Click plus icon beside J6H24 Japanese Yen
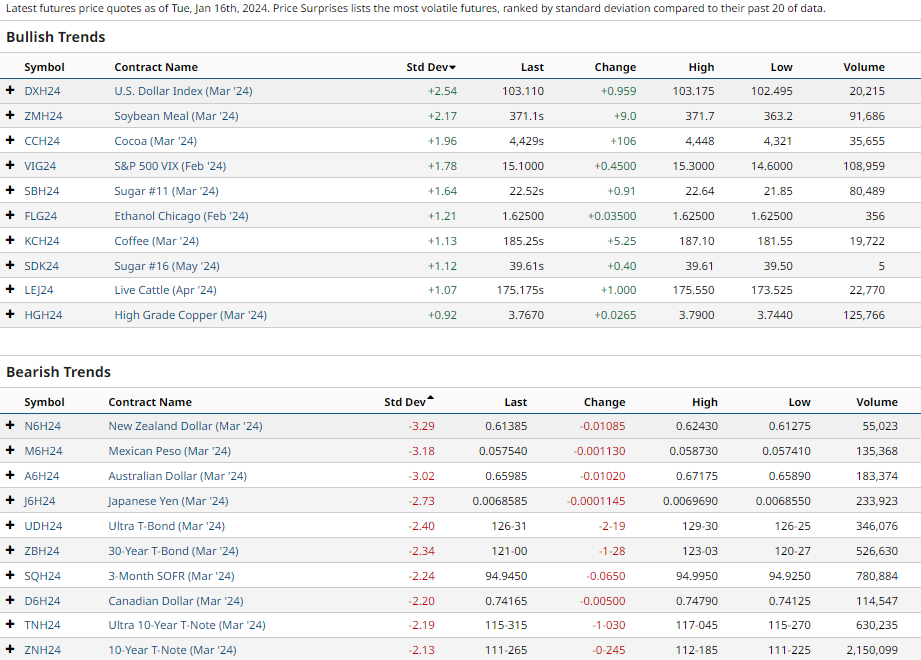Viewport: 921px width, 660px height. 10,501
